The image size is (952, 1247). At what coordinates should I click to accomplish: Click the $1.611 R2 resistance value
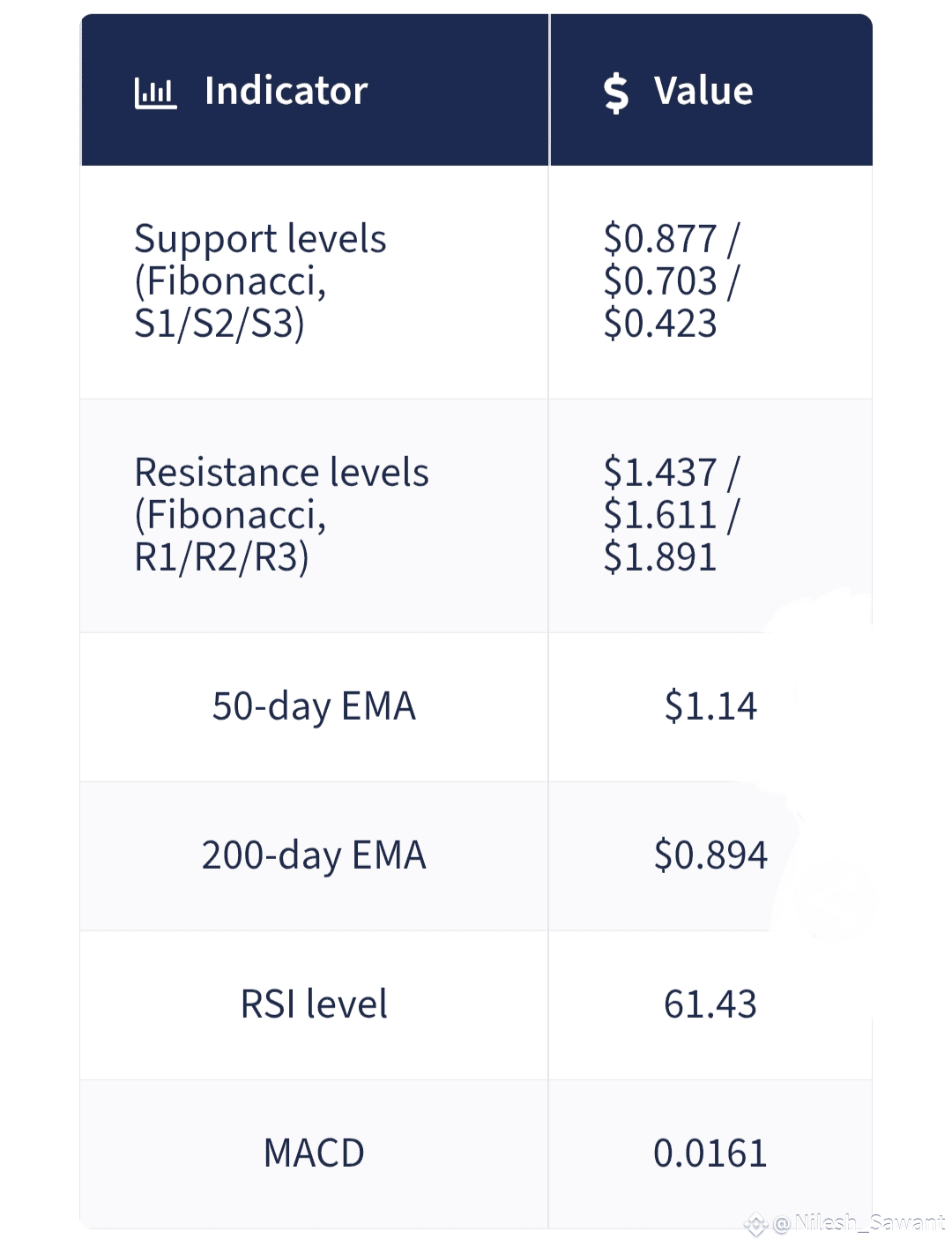660,514
